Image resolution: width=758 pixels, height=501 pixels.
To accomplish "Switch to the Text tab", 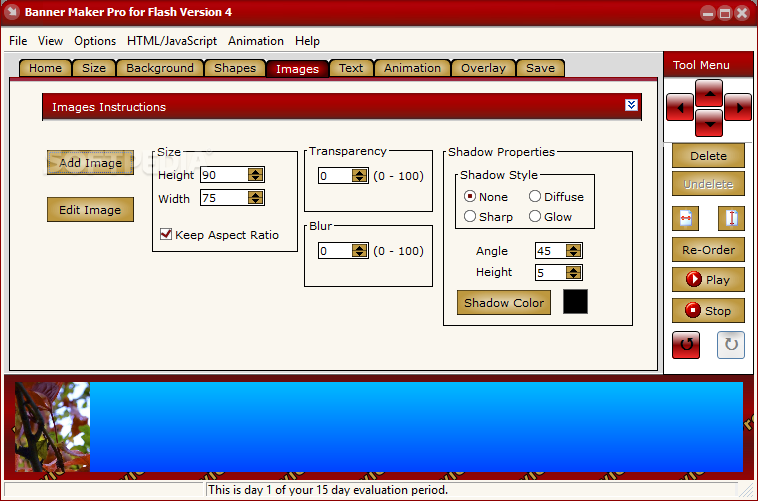I will pos(351,68).
